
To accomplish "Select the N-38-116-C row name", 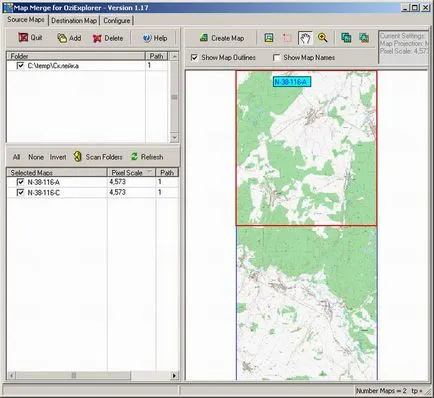I will point(44,193).
